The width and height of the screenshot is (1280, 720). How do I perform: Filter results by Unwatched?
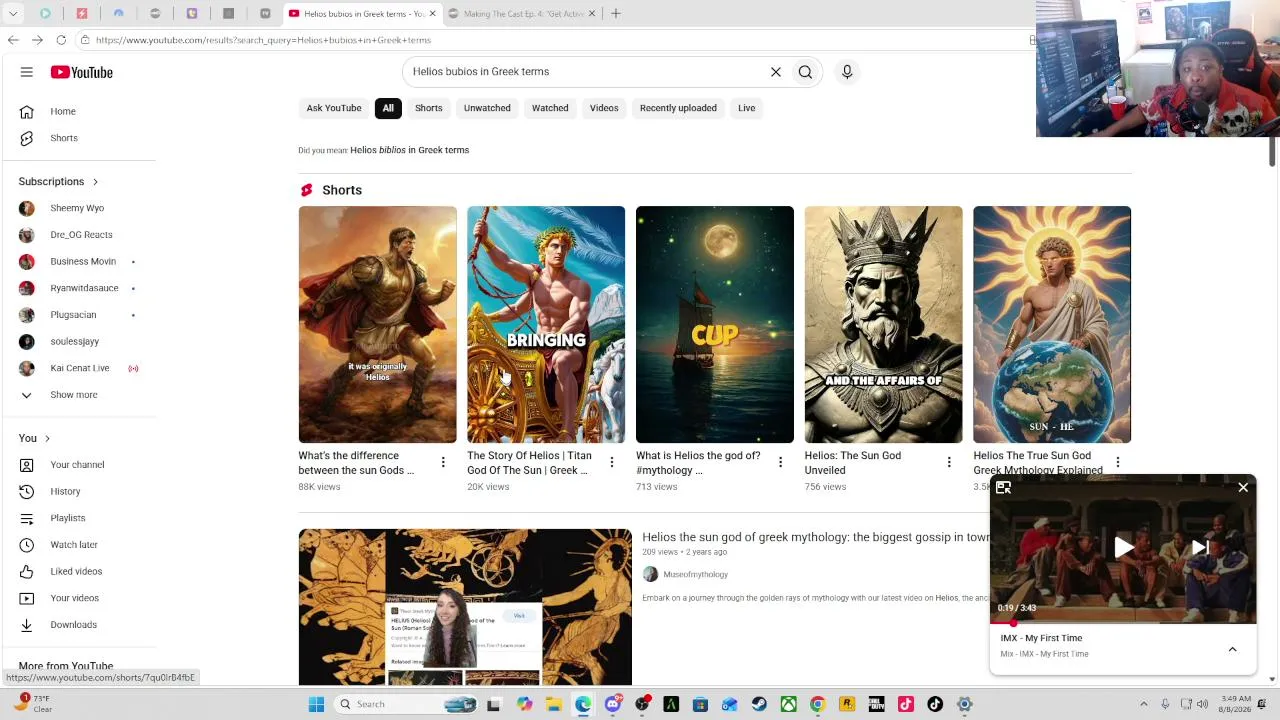tap(487, 108)
